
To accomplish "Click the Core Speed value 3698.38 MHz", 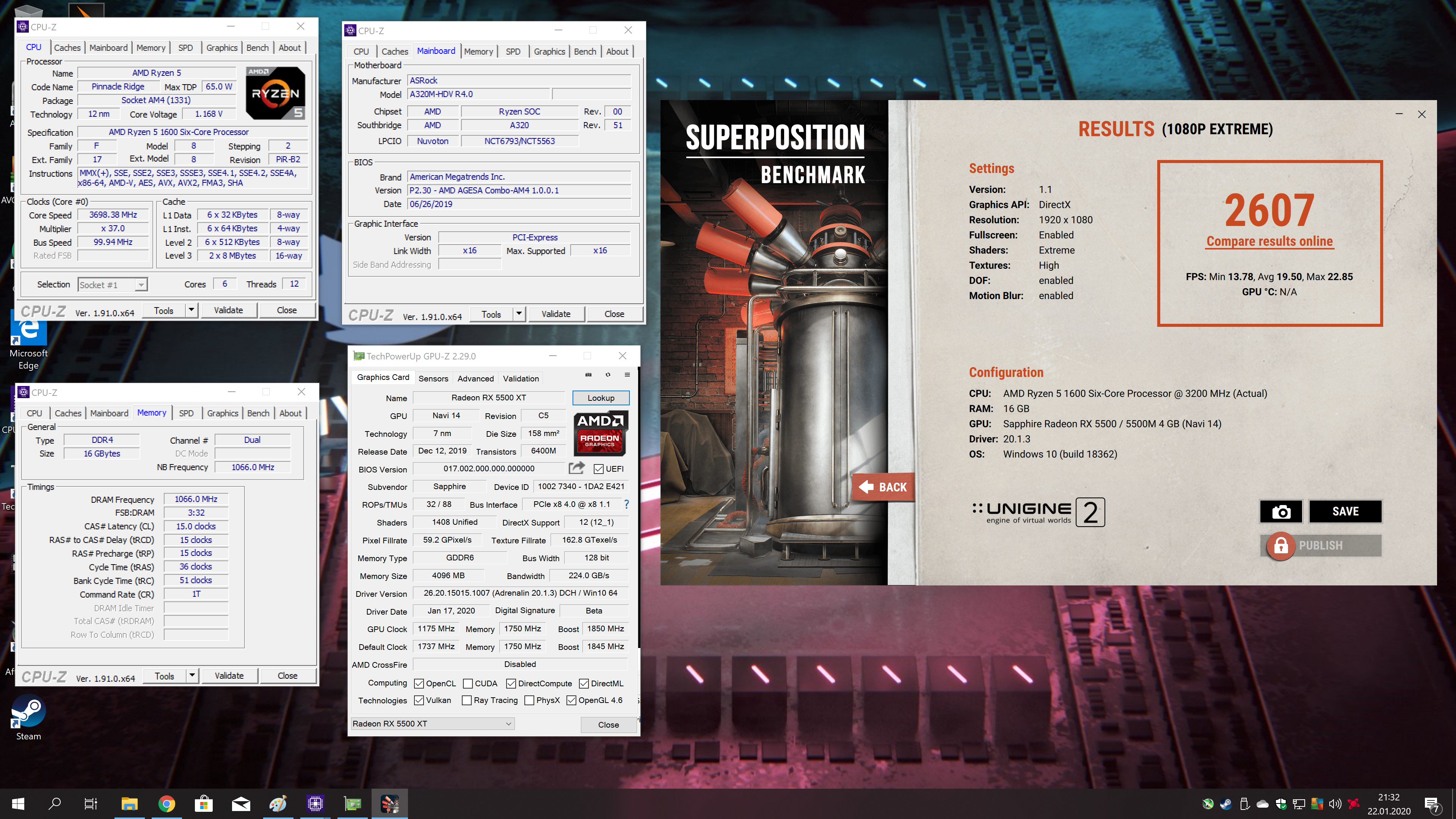I will coord(113,215).
